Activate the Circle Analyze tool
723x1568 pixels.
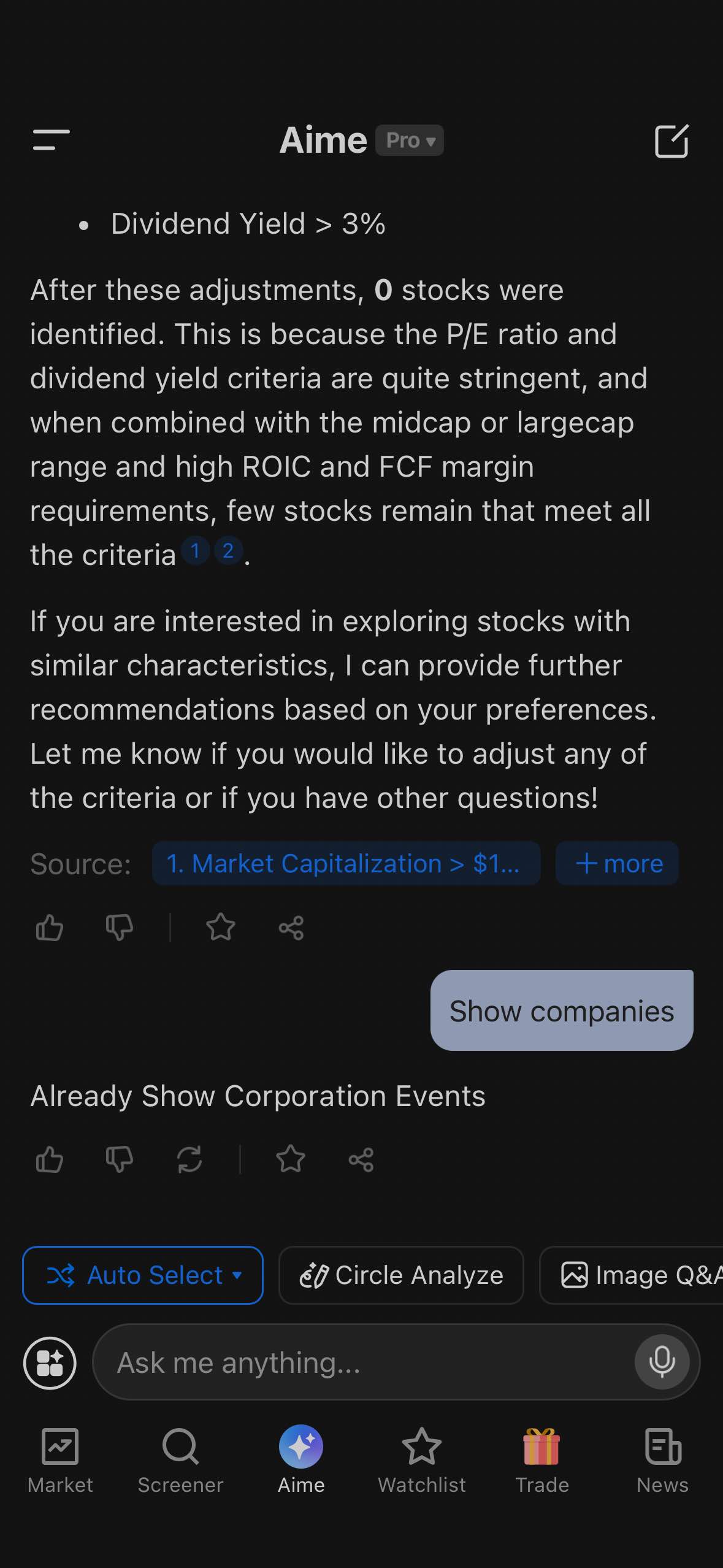click(401, 1275)
